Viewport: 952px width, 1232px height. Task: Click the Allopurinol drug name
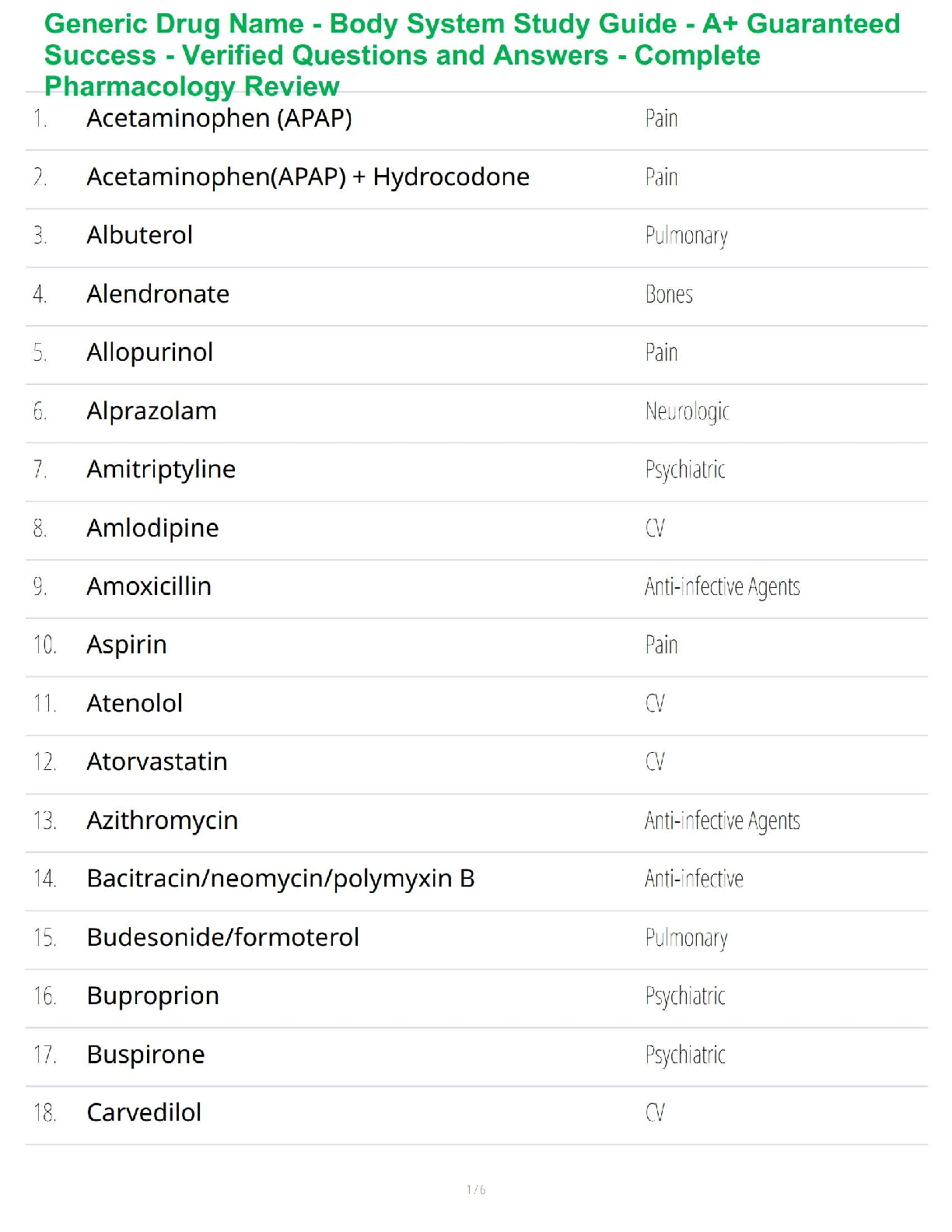tap(150, 352)
